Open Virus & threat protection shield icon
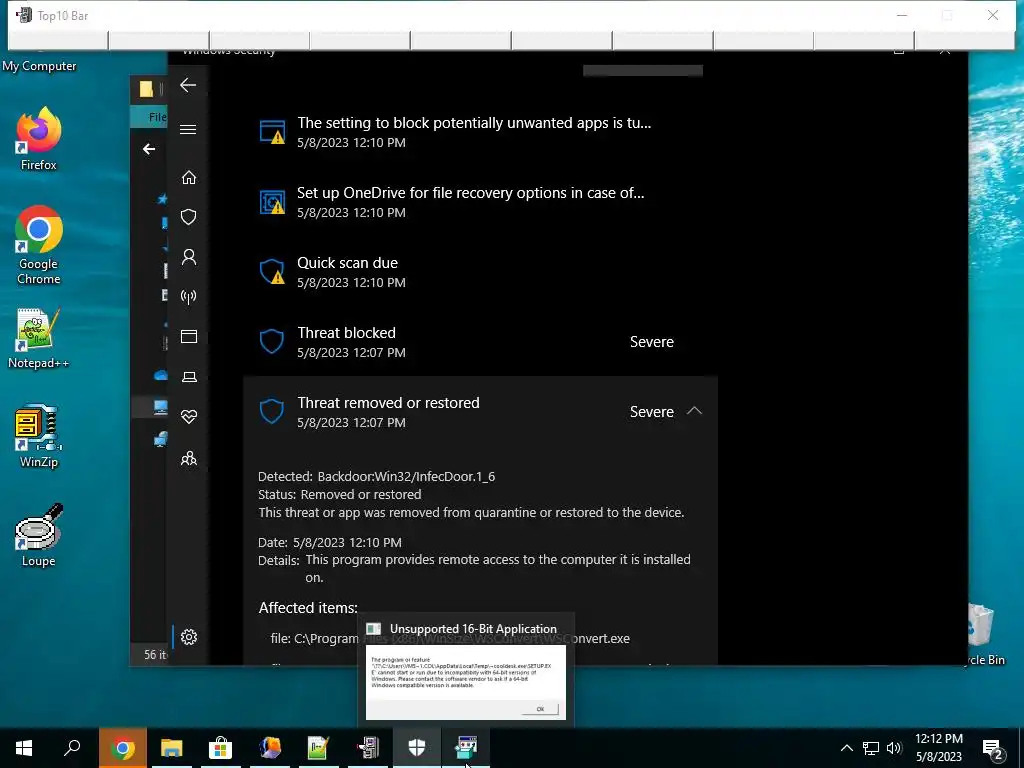The width and height of the screenshot is (1024, 768). (x=189, y=217)
